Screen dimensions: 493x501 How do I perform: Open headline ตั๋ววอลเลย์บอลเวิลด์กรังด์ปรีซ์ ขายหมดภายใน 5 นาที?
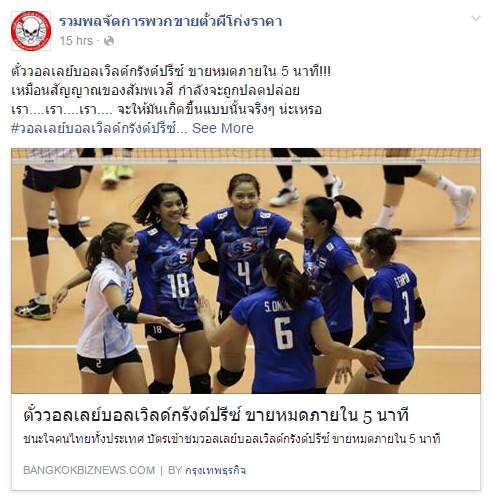(x=216, y=415)
